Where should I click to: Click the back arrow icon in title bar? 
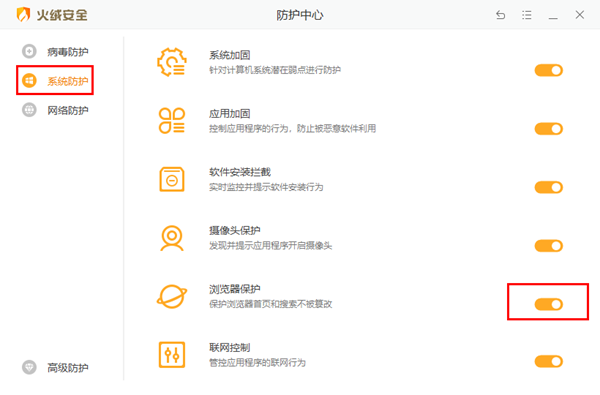pyautogui.click(x=501, y=15)
